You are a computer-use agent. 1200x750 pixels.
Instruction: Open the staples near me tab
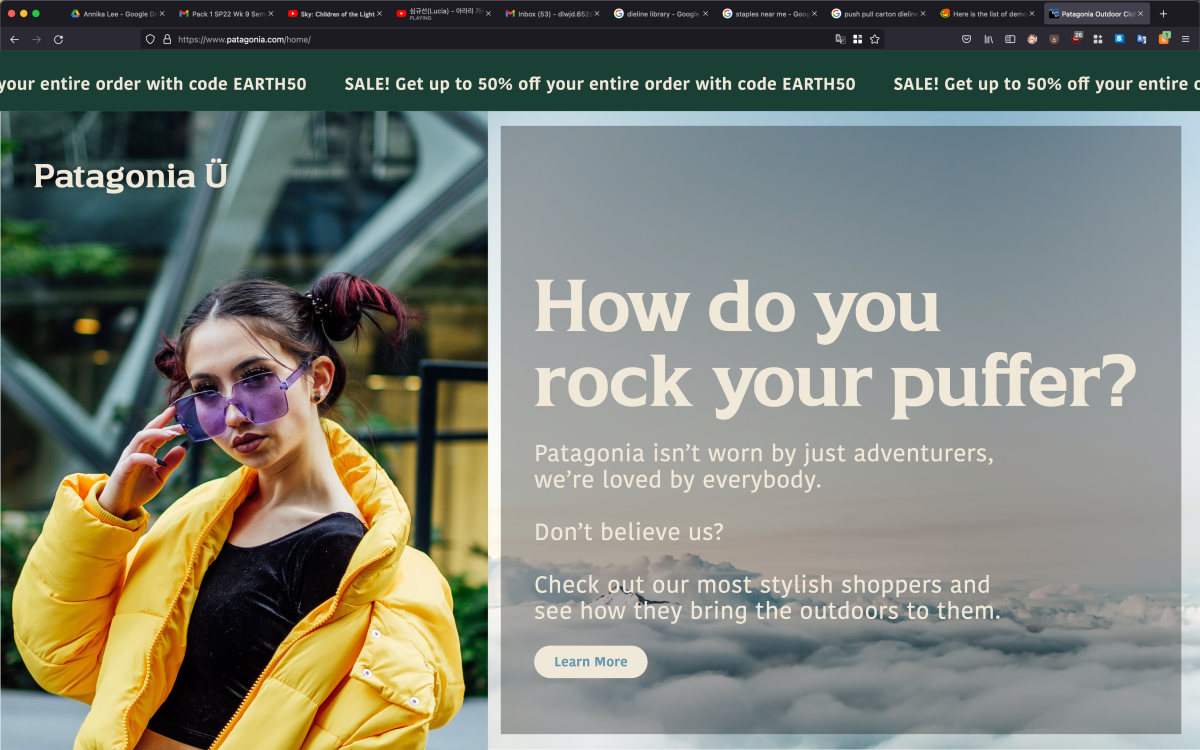point(770,14)
